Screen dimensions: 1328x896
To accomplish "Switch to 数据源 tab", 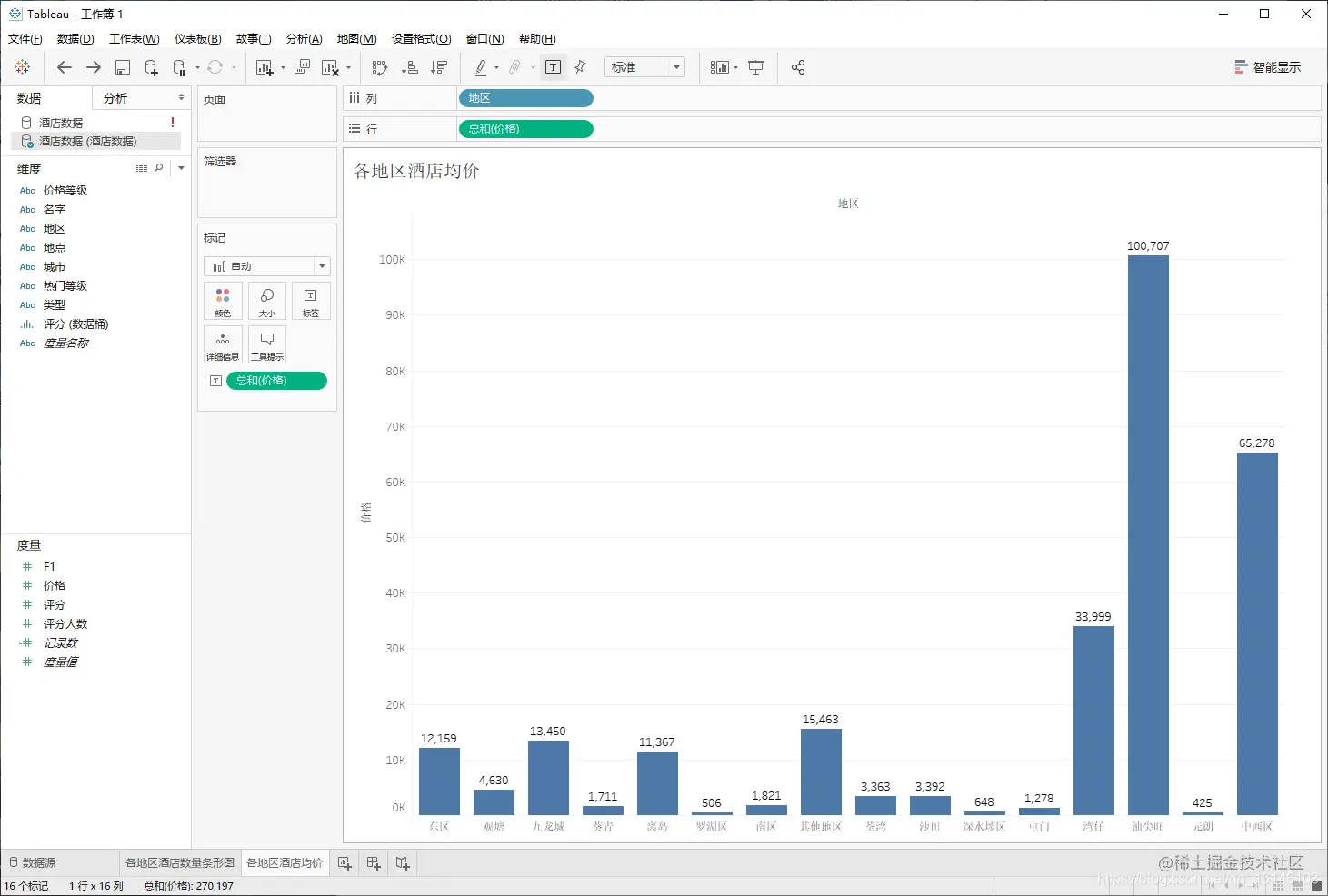I will tap(33, 862).
